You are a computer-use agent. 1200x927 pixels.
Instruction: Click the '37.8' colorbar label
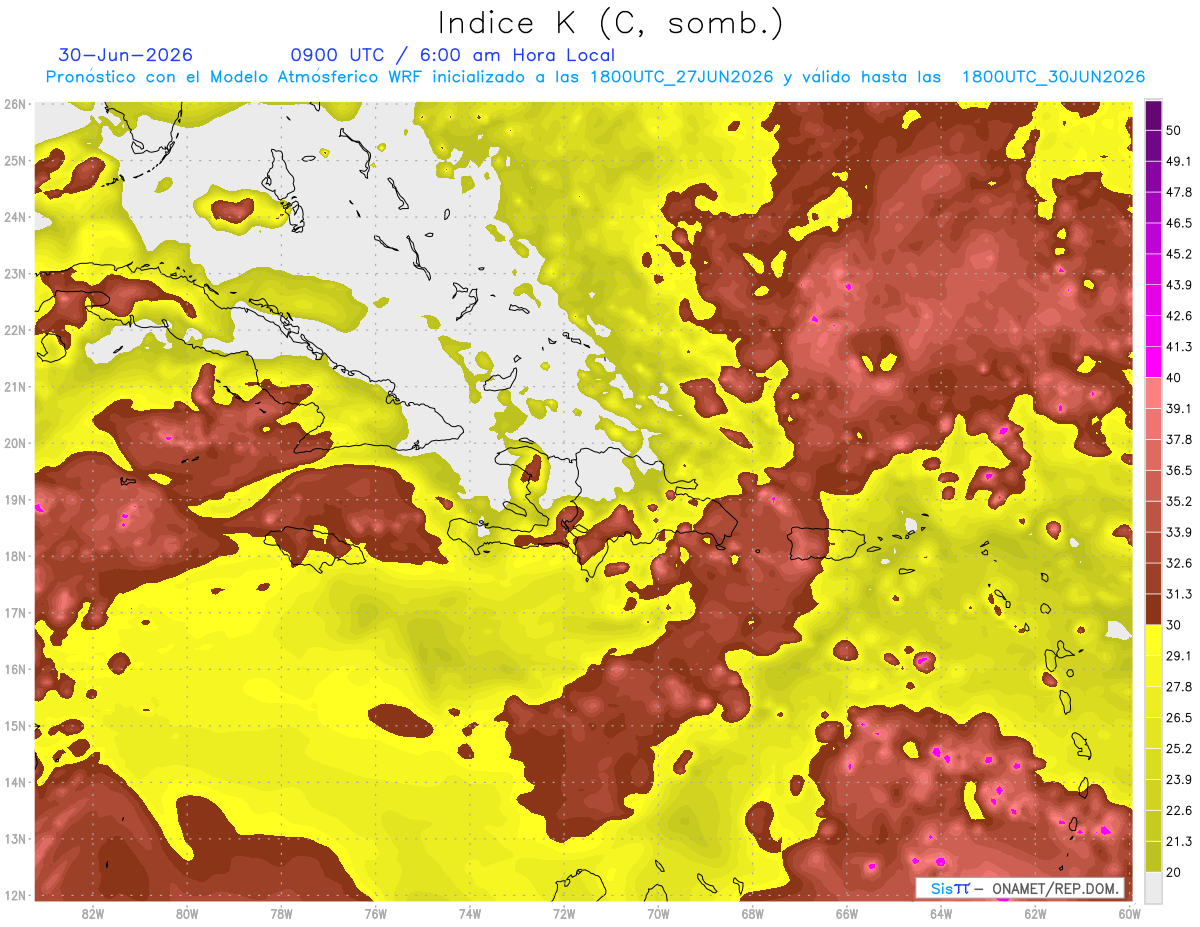[1178, 439]
